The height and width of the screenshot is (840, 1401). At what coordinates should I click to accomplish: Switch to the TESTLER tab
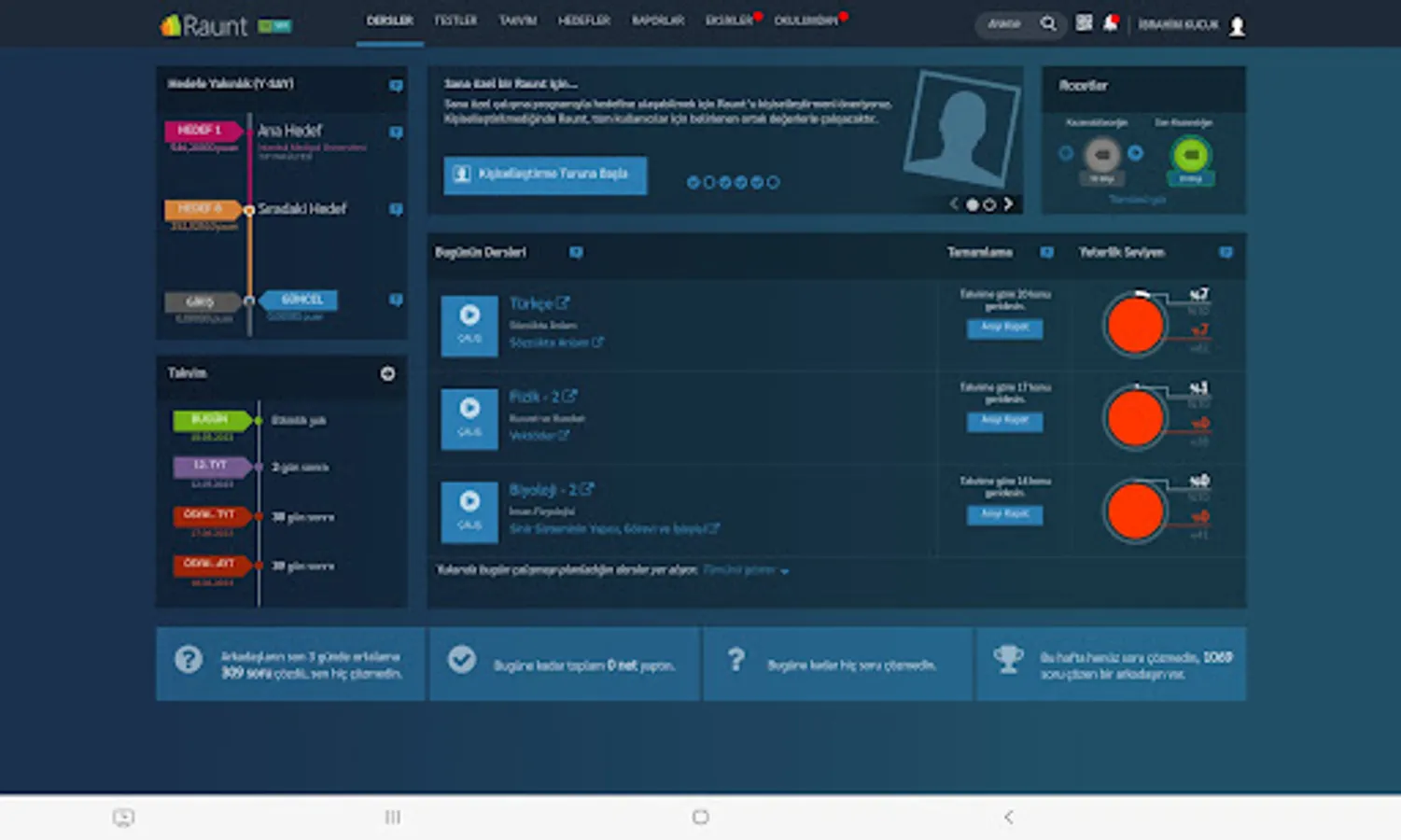455,21
